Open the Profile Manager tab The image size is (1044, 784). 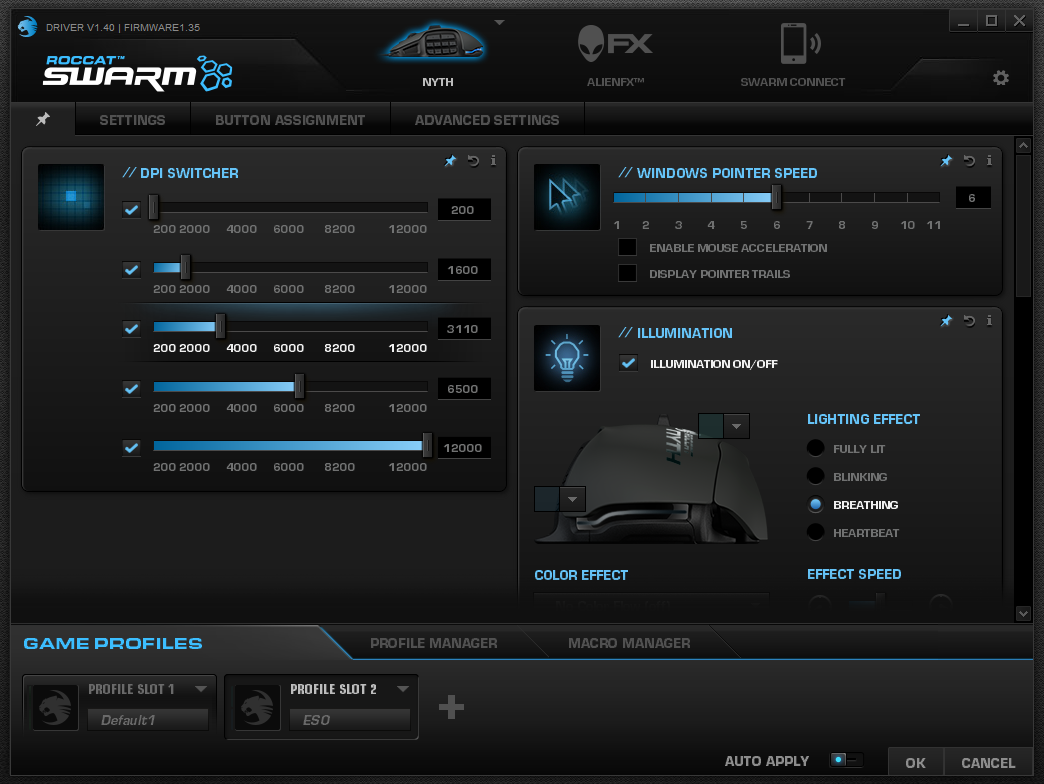433,644
